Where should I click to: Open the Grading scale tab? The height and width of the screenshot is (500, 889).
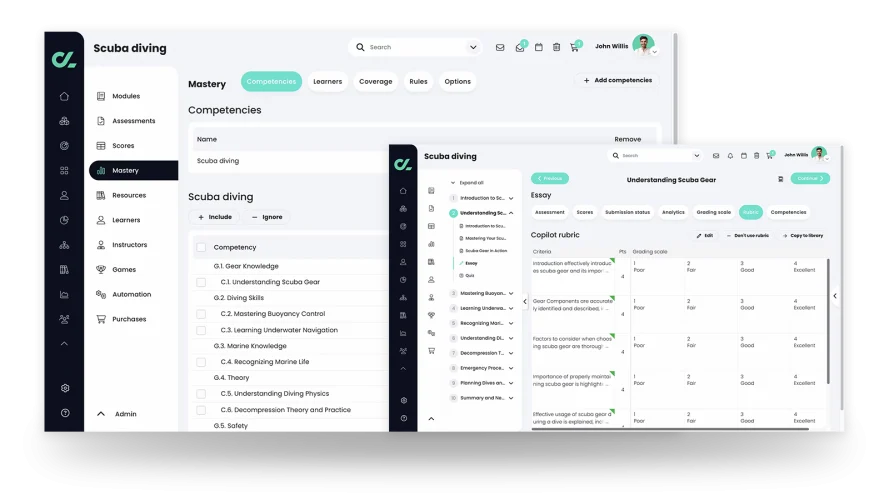pyautogui.click(x=713, y=212)
